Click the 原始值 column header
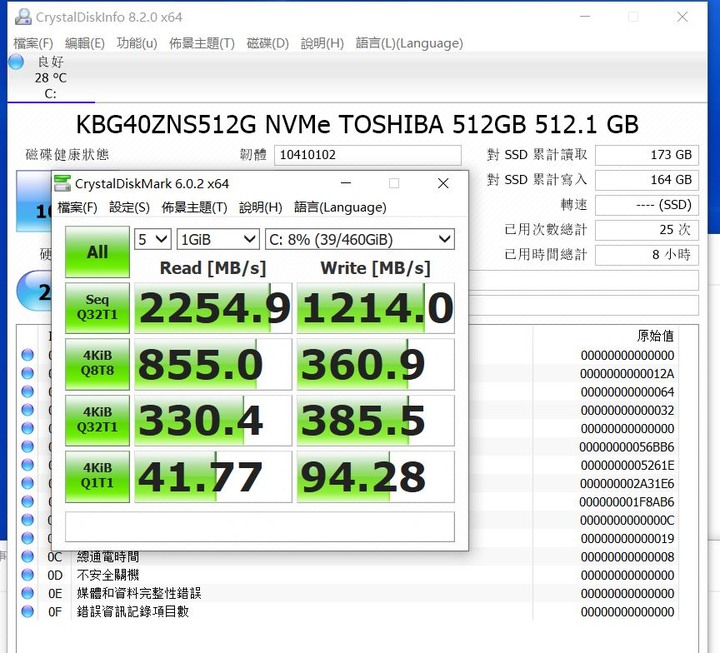The height and width of the screenshot is (653, 720). tap(655, 336)
